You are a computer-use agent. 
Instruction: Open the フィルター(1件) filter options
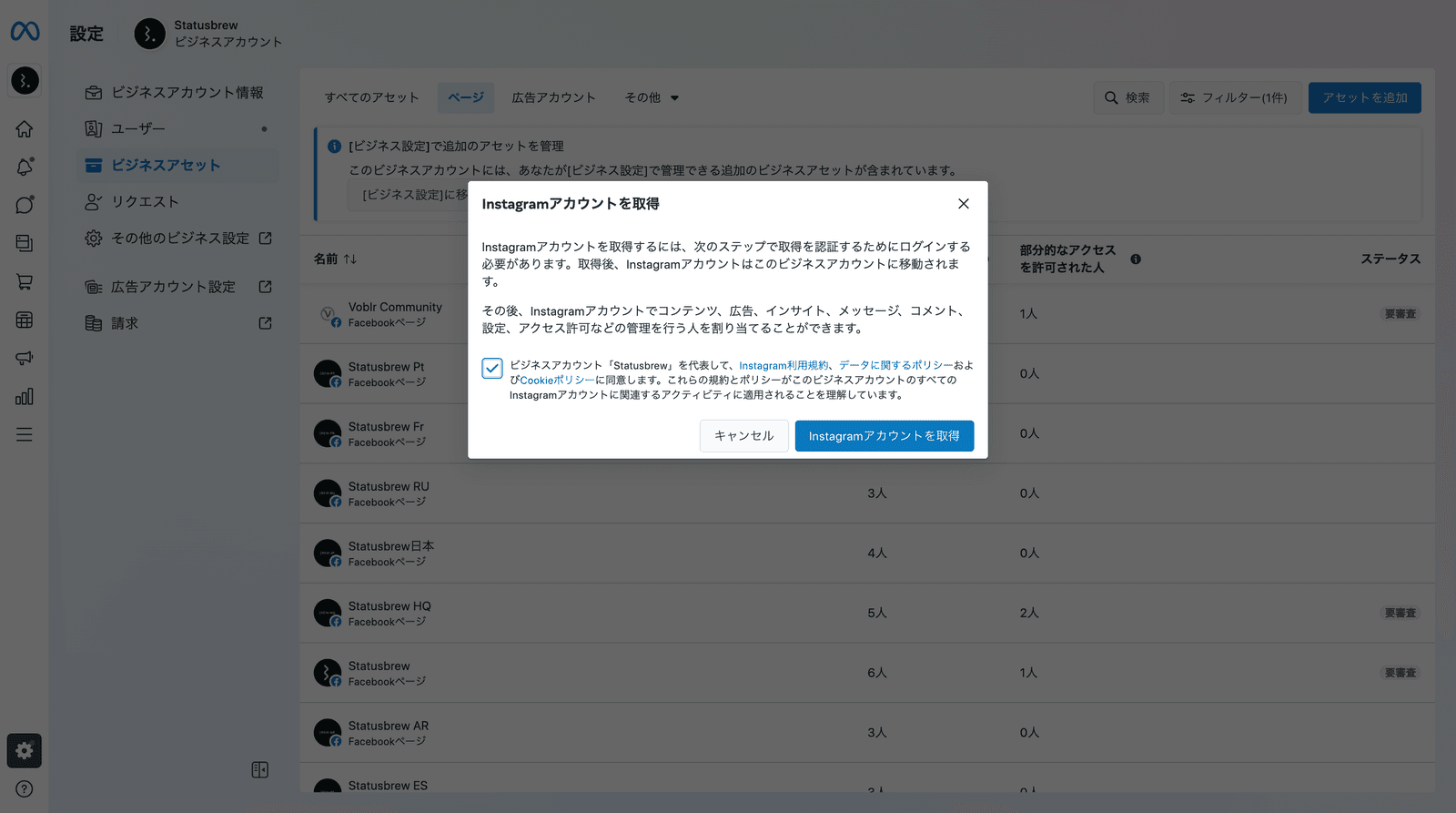[x=1234, y=98]
